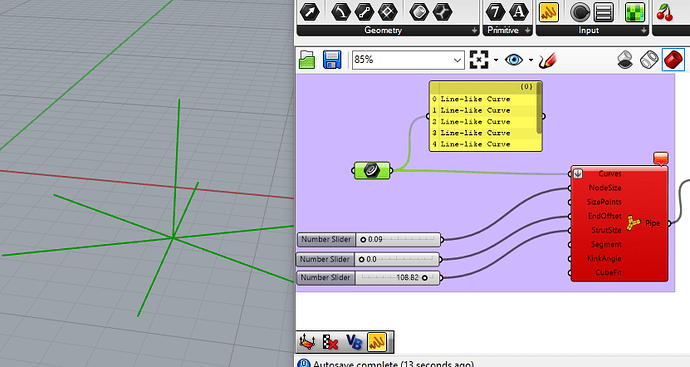
Task: Click the VB script icon in bottom toolbar
Action: [x=353, y=342]
